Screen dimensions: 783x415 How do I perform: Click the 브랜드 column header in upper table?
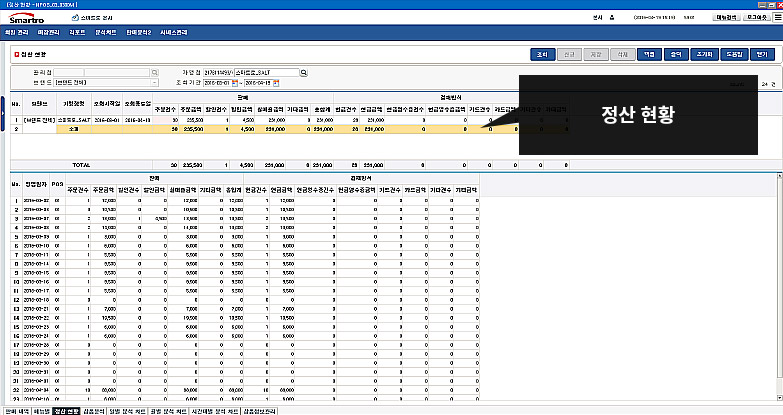(39, 104)
